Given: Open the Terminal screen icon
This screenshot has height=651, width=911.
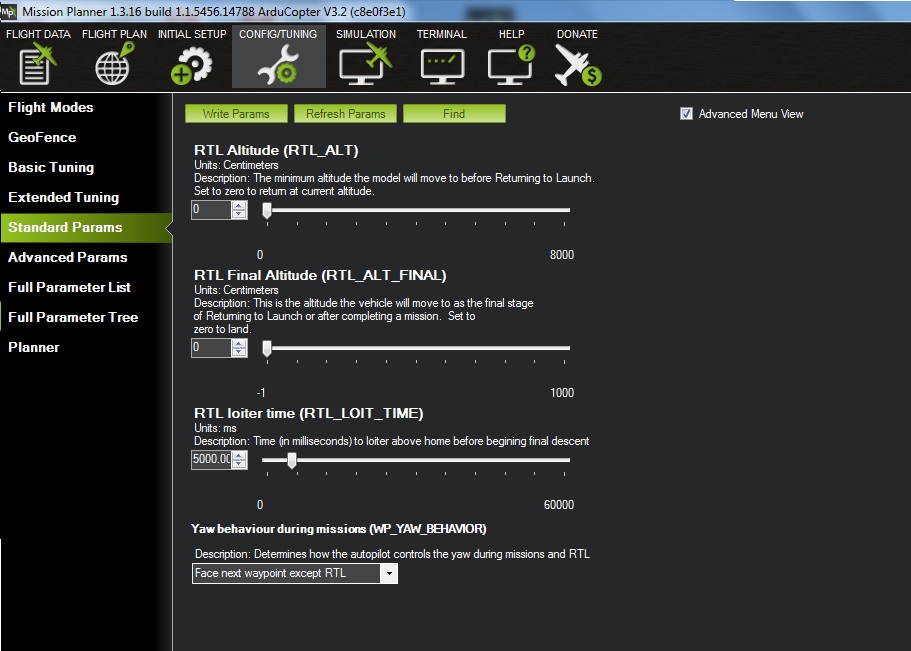Looking at the screenshot, I should click(442, 66).
